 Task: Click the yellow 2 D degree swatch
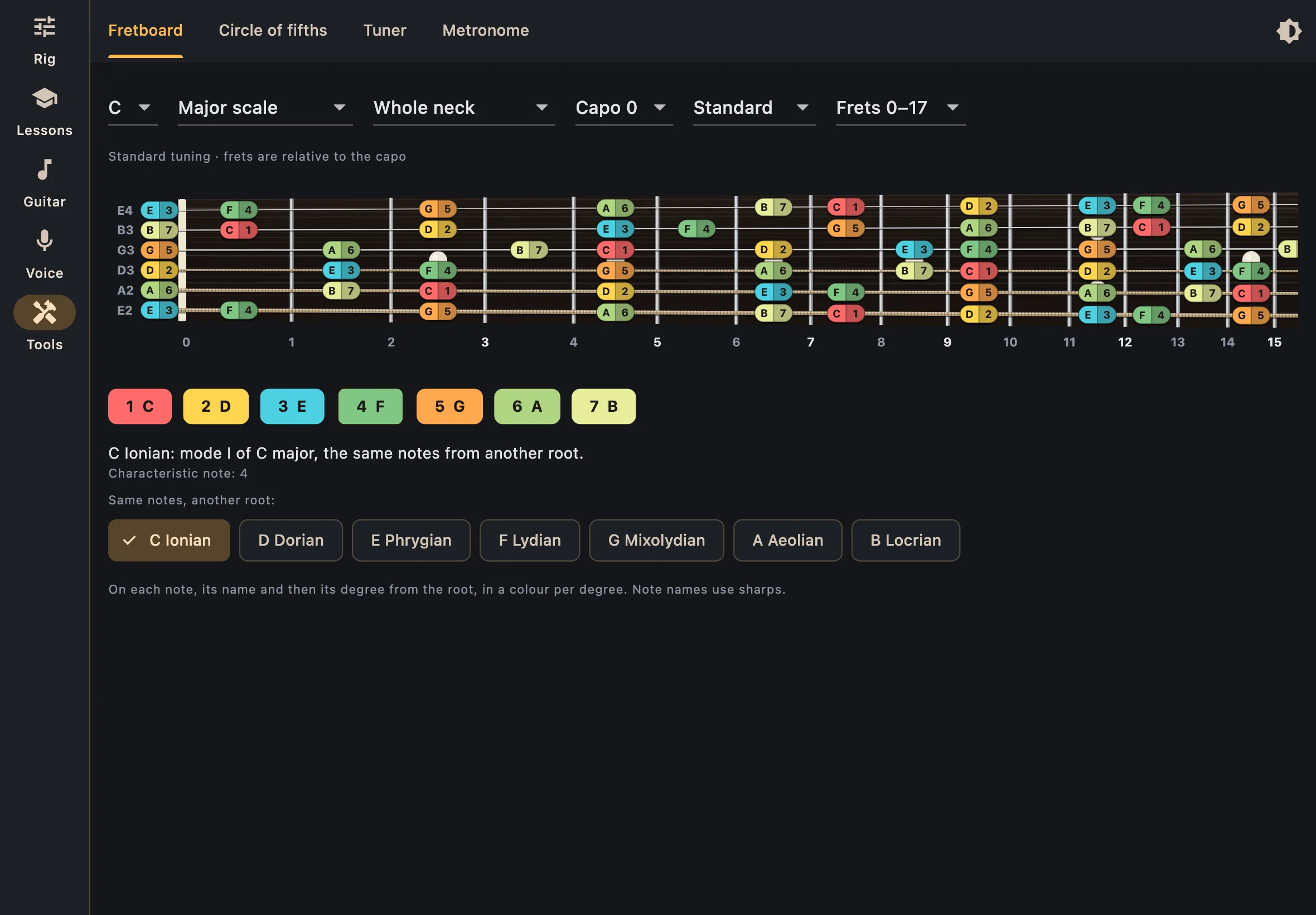[216, 407]
